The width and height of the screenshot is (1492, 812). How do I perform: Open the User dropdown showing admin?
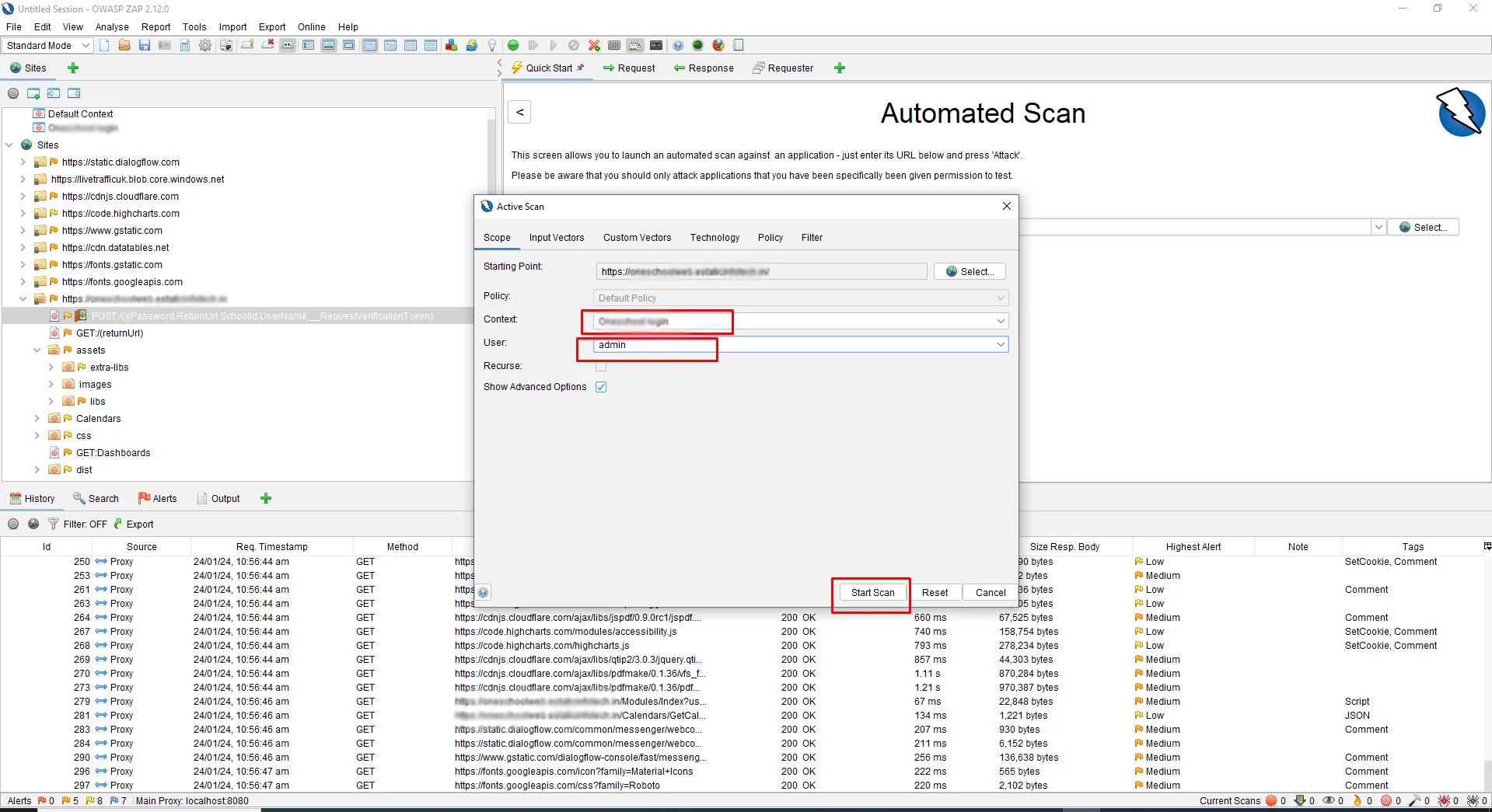[x=1000, y=344]
